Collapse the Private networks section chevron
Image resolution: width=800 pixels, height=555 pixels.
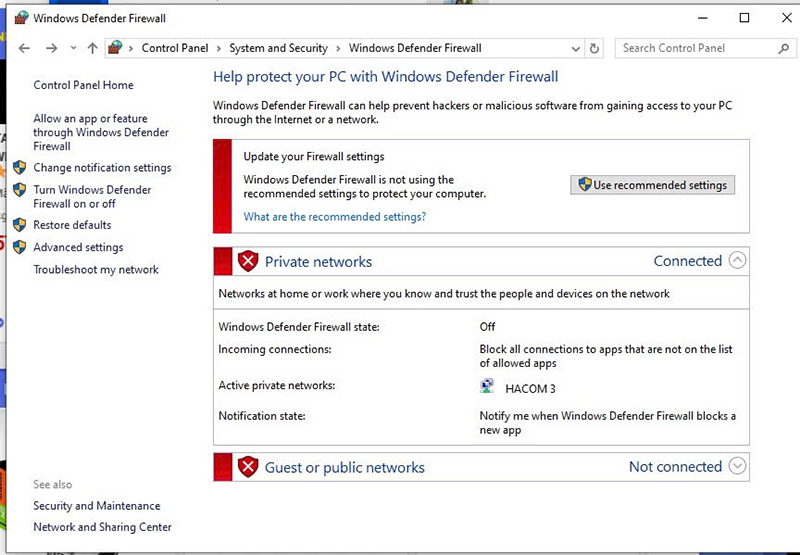pos(737,260)
